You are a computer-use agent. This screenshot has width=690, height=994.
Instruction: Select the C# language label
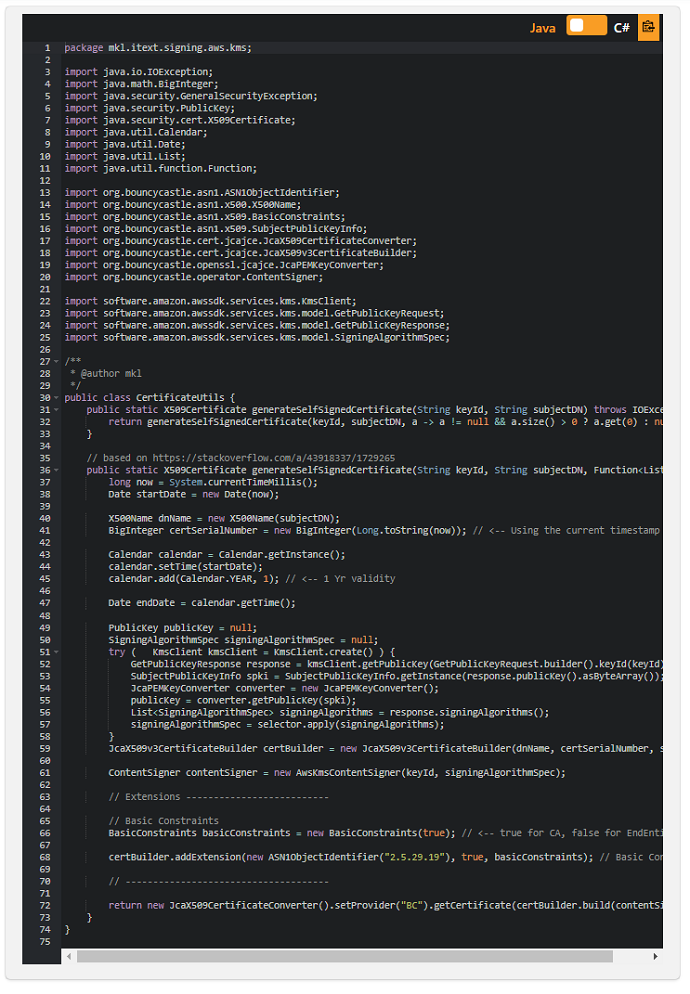point(622,28)
